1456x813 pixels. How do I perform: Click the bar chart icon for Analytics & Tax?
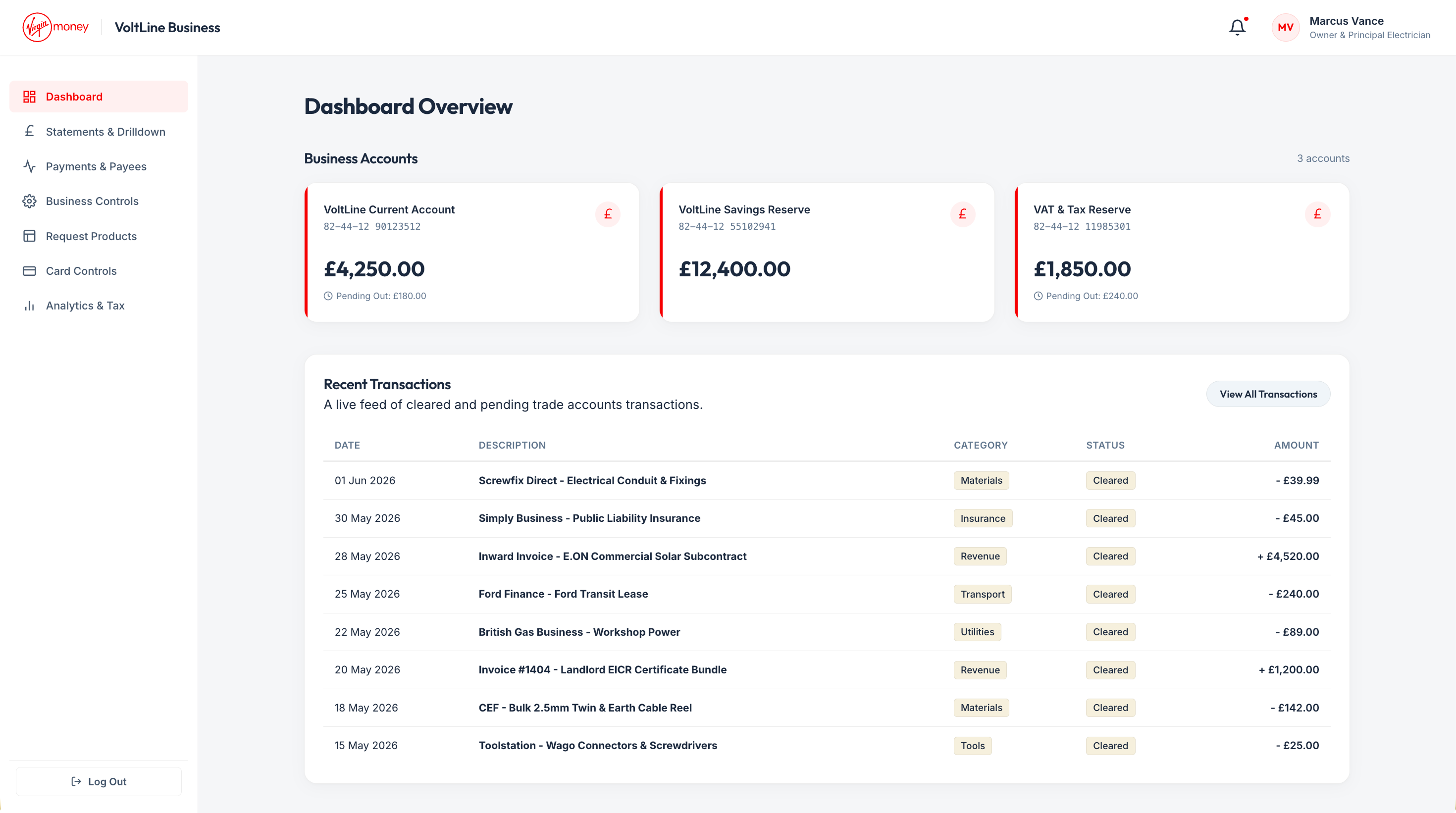[x=29, y=305]
